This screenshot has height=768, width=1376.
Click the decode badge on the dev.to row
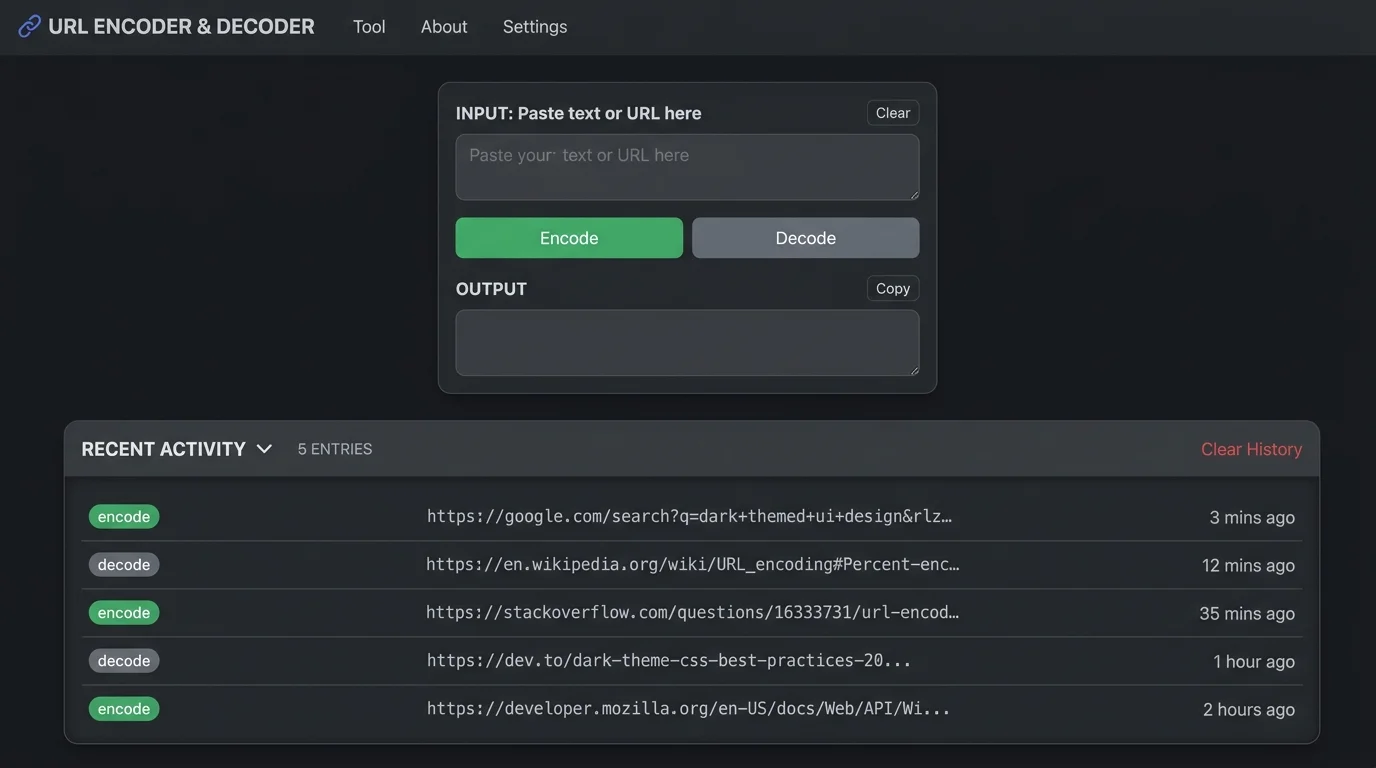(123, 660)
